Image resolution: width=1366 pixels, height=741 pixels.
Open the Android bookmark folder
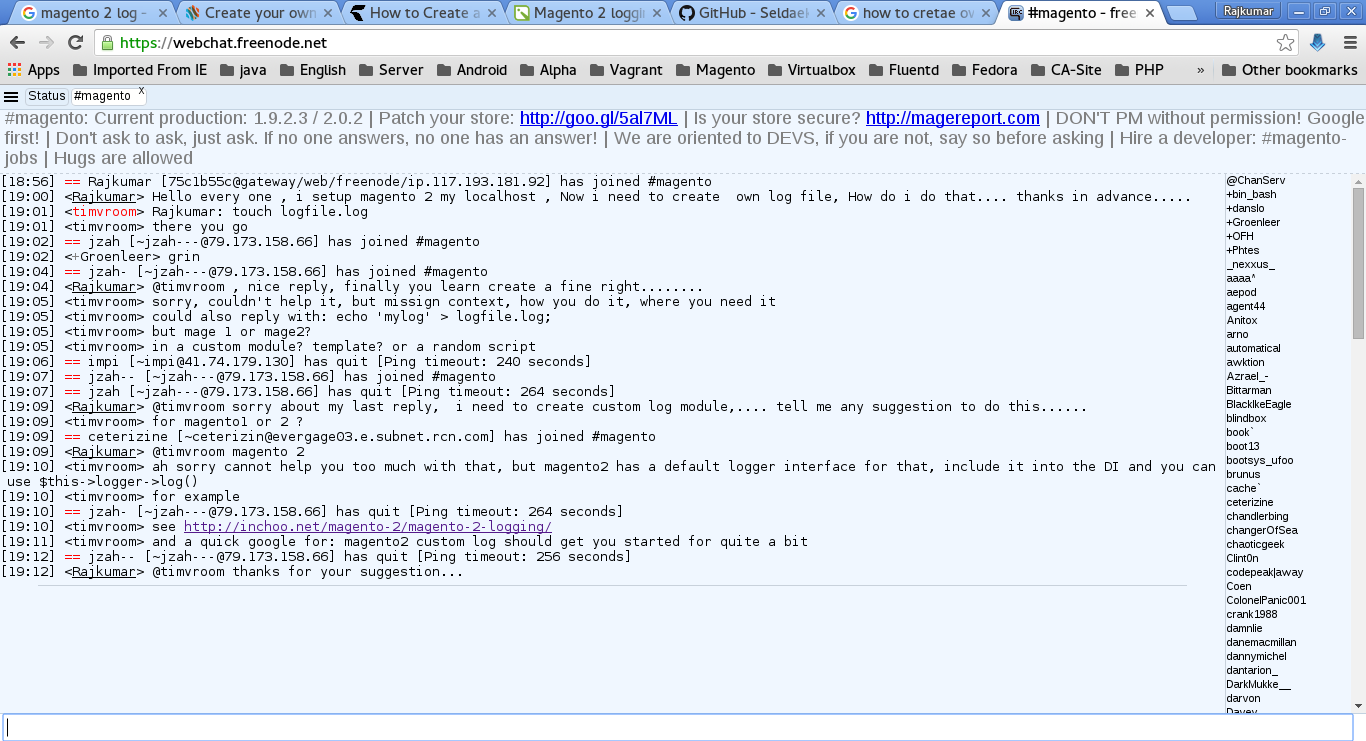pos(471,70)
